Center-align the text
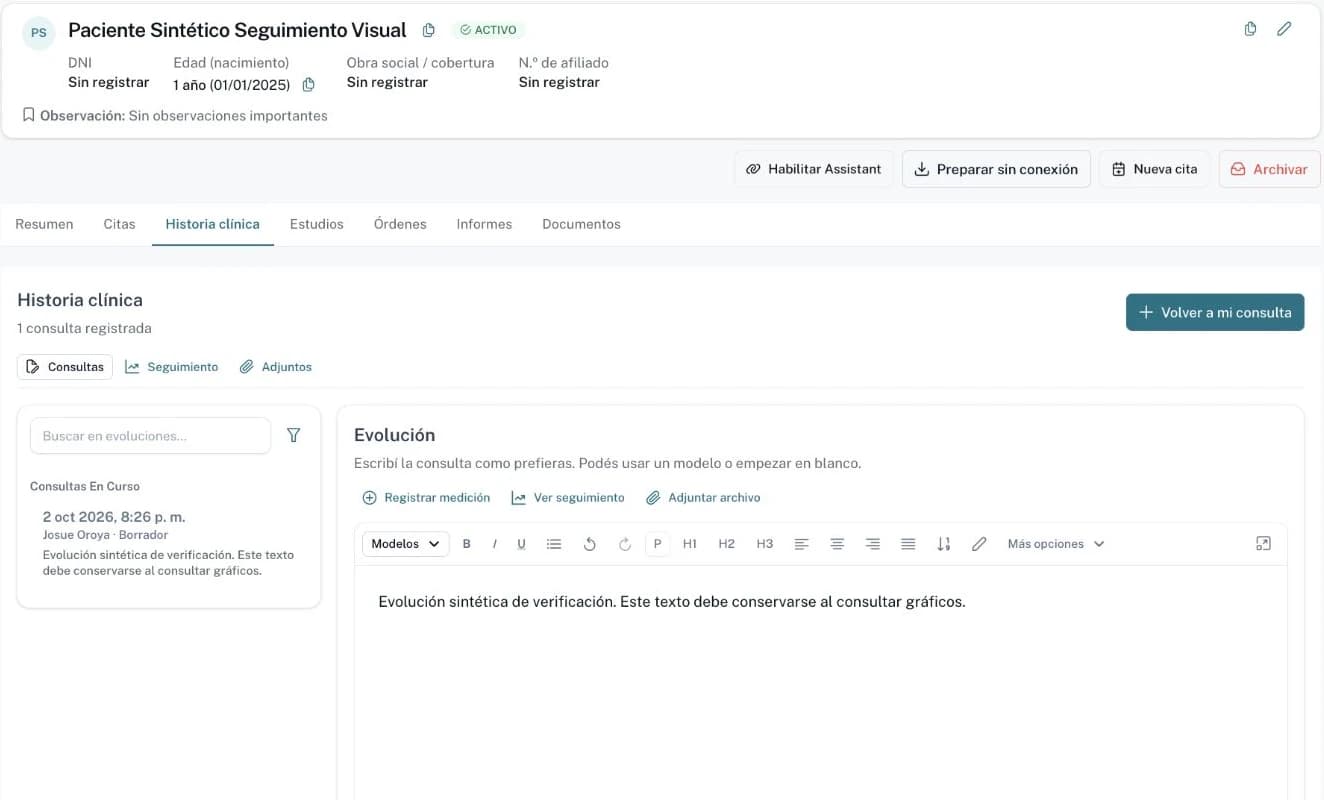Image resolution: width=1324 pixels, height=800 pixels. (837, 544)
